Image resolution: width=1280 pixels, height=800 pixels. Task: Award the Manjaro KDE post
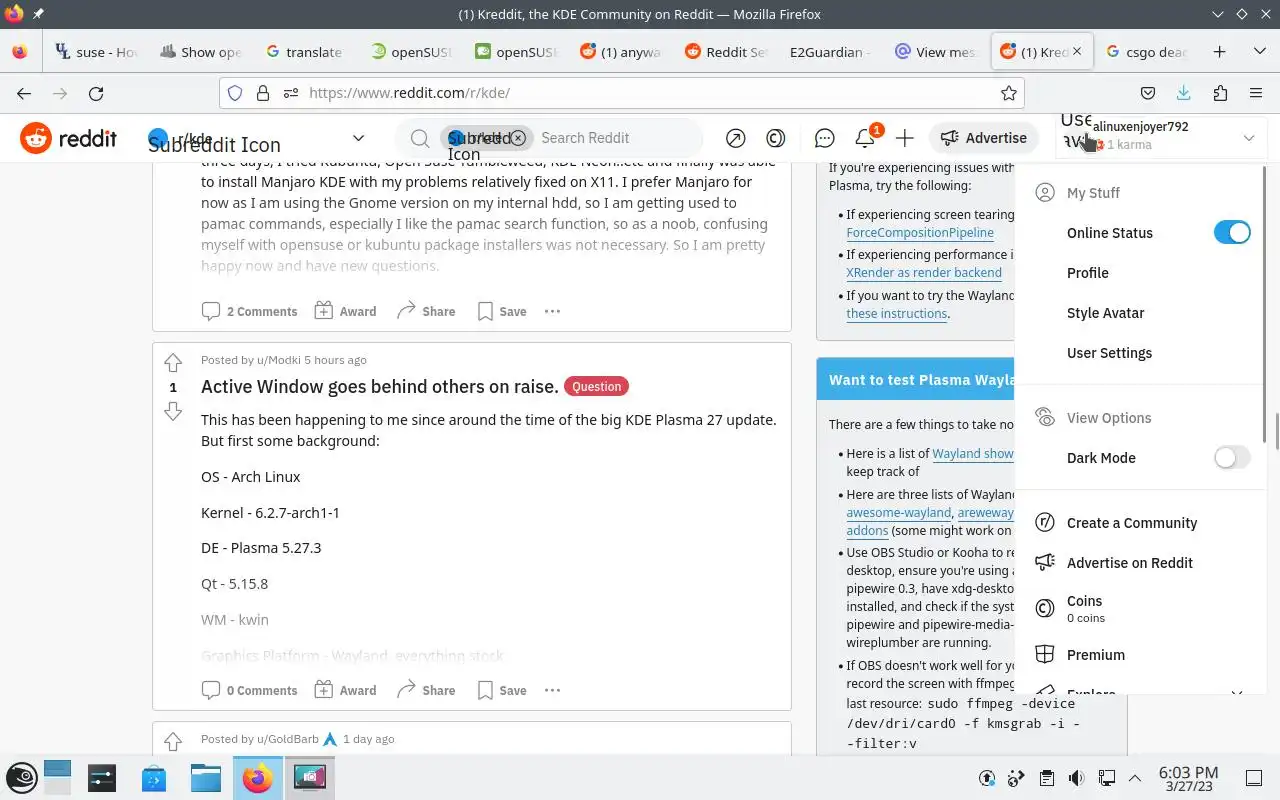(346, 311)
